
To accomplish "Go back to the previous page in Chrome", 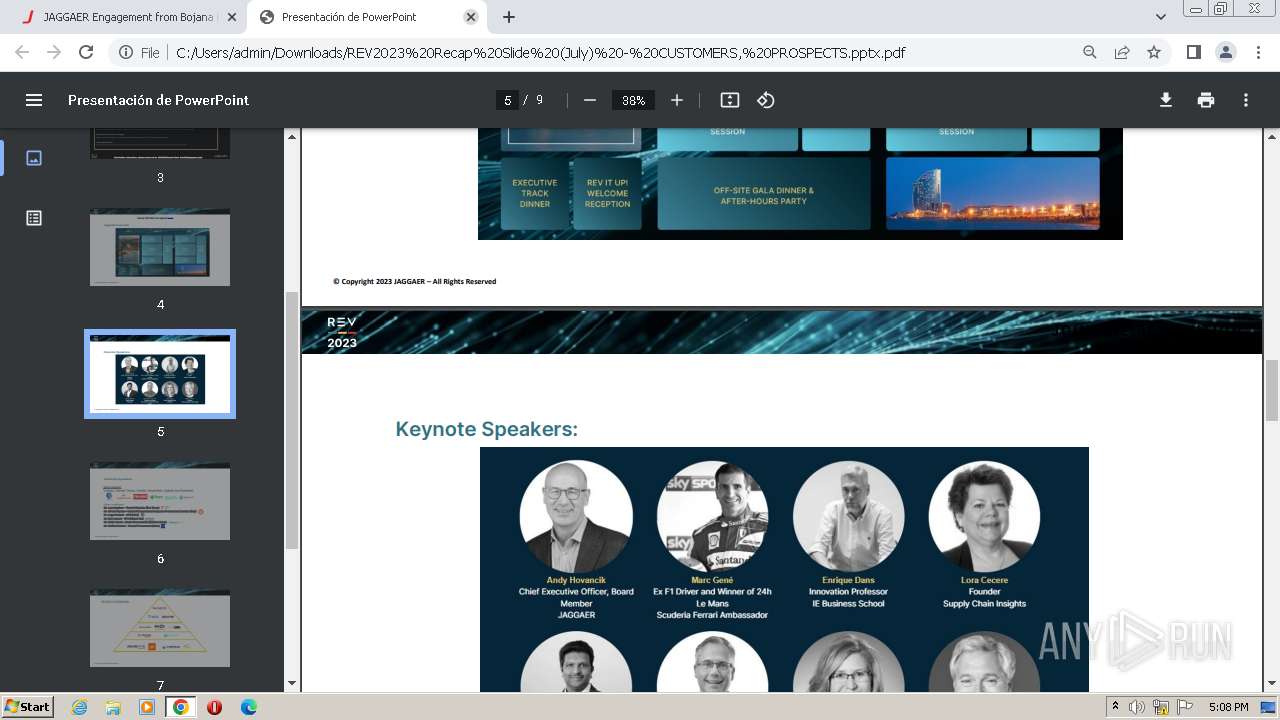I will coord(22,52).
